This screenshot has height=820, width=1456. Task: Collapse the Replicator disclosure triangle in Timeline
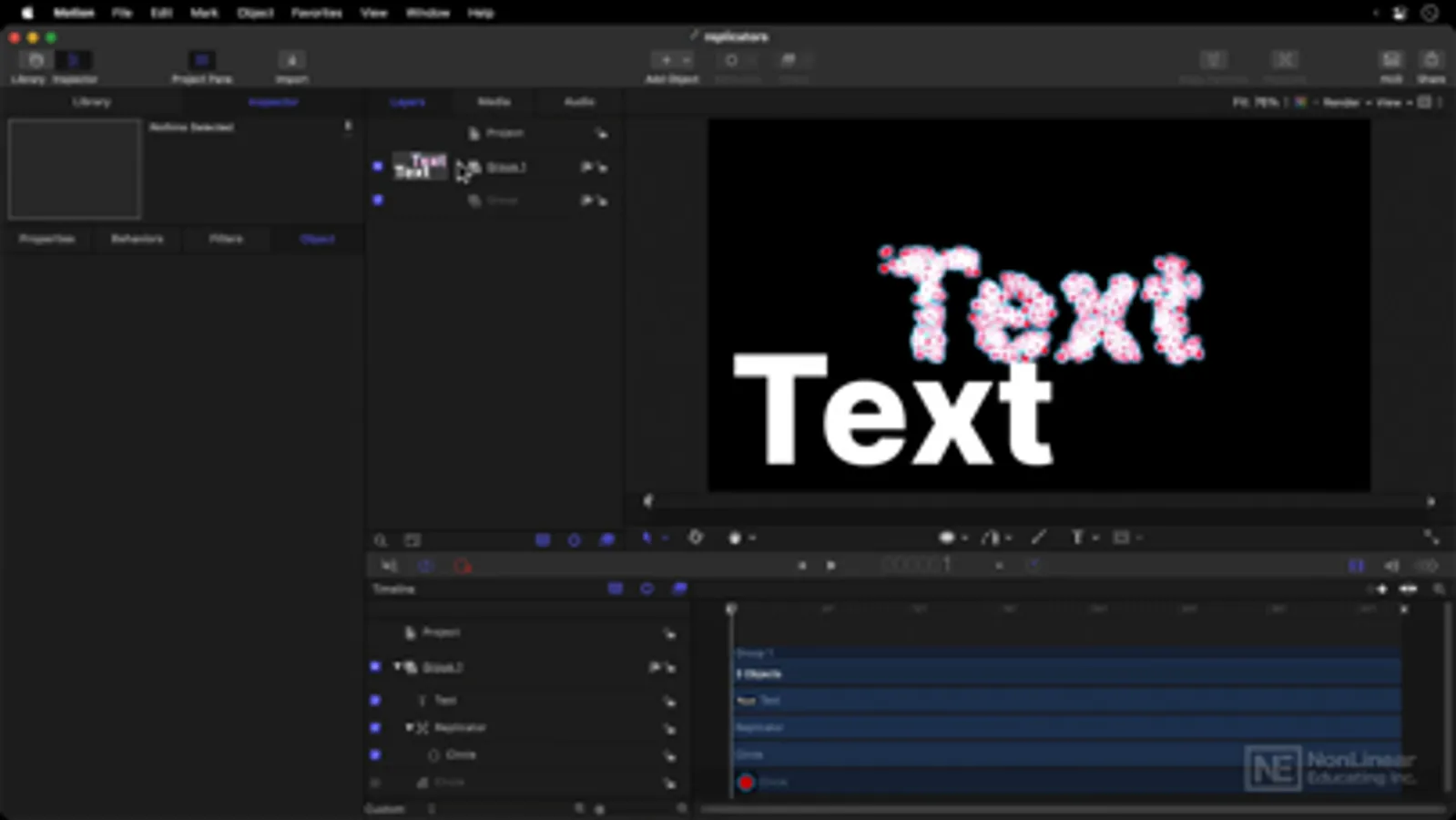point(409,727)
